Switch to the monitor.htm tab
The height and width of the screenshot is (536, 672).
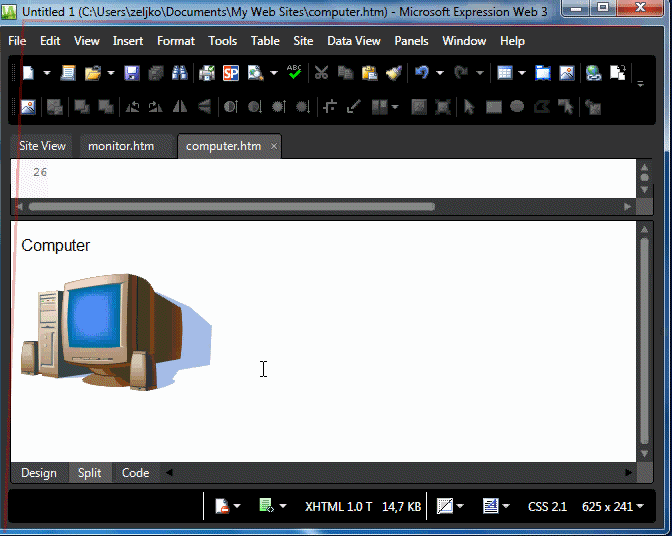pos(121,146)
